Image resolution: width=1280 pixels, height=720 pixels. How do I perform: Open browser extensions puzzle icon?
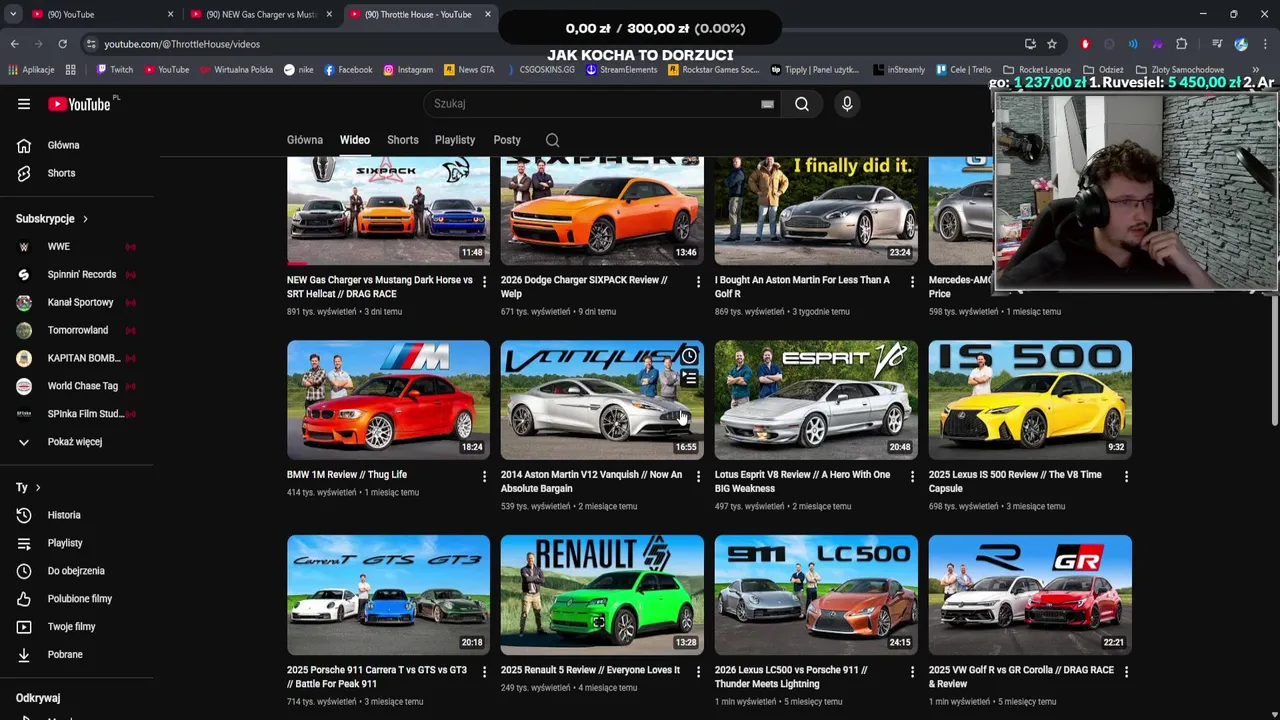(x=1181, y=44)
